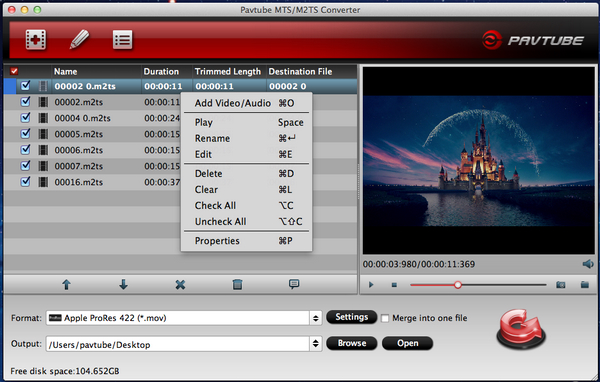
Task: Open the Format dropdown arrows
Action: (x=315, y=318)
